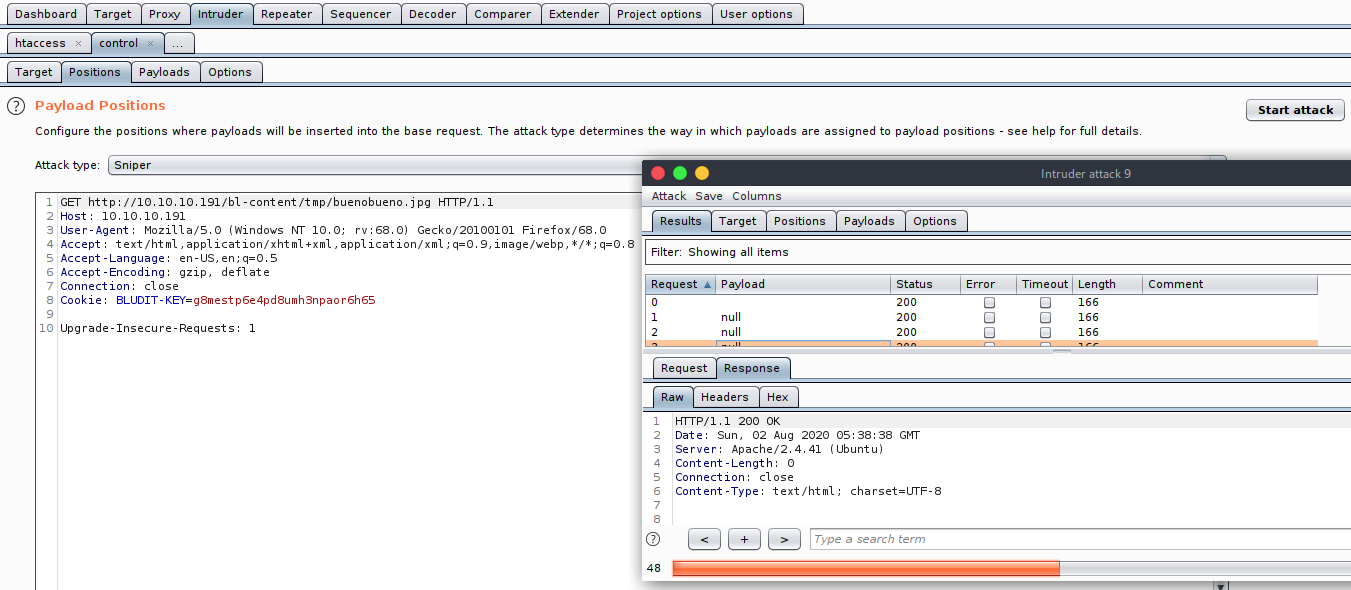The image size is (1351, 590).
Task: Select Positions tab in attack window
Action: [800, 221]
